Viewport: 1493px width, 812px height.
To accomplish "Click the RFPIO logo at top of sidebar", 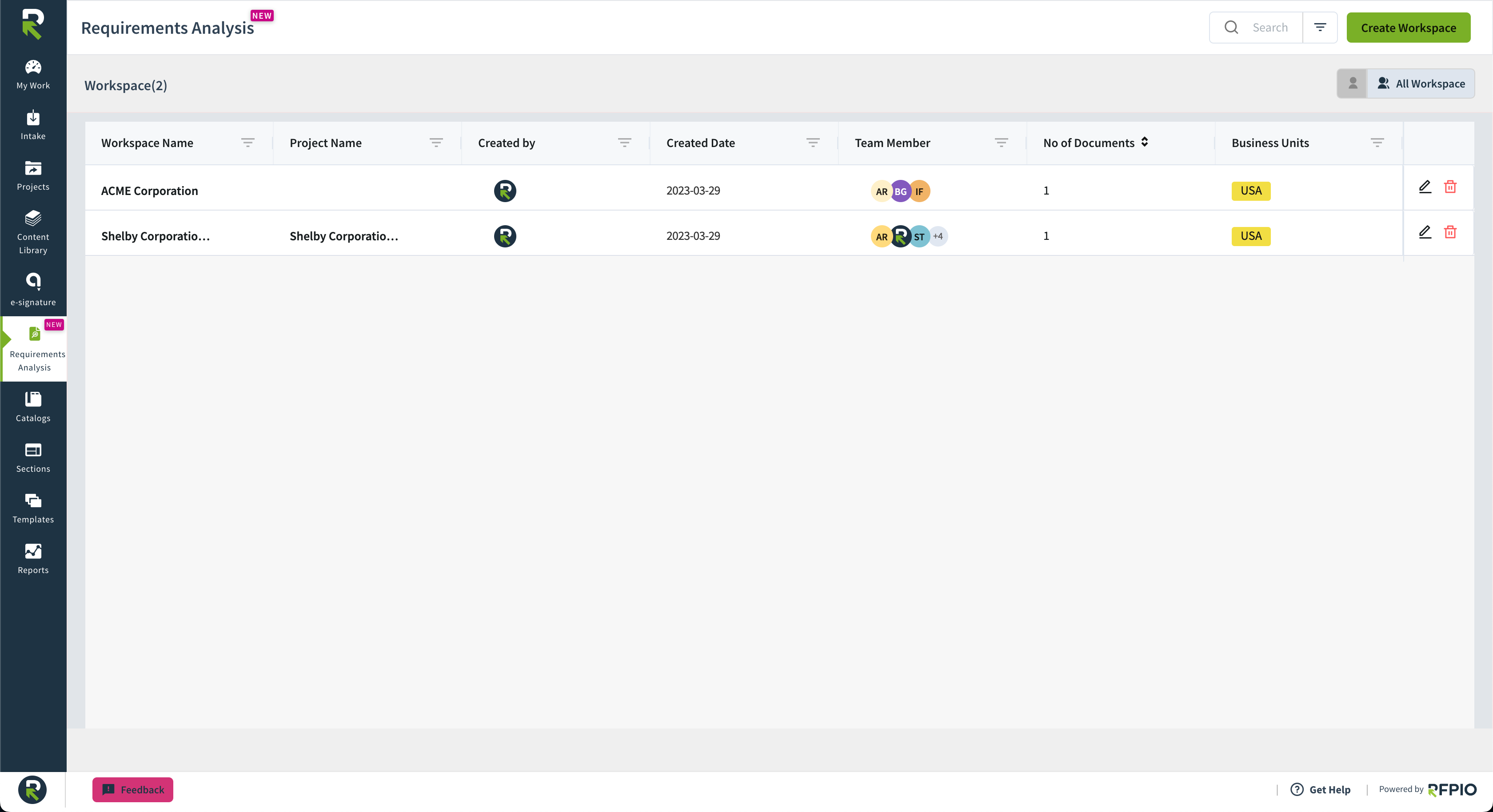I will (33, 24).
